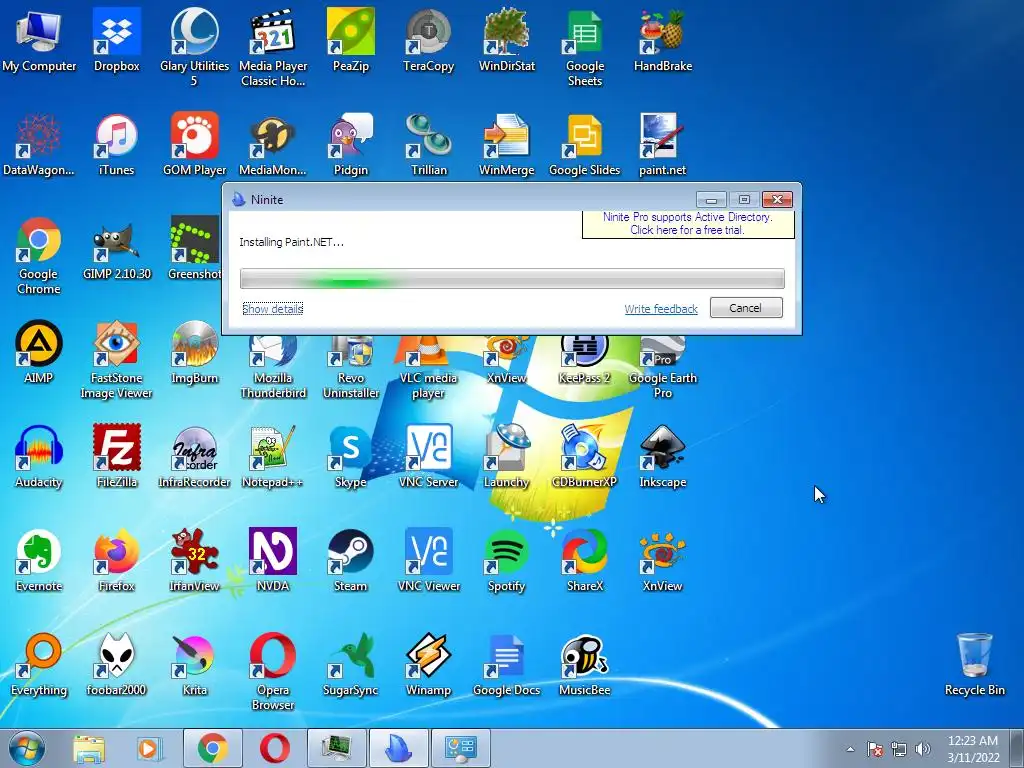Select the Google Chrome desktop shortcut

pyautogui.click(x=39, y=255)
